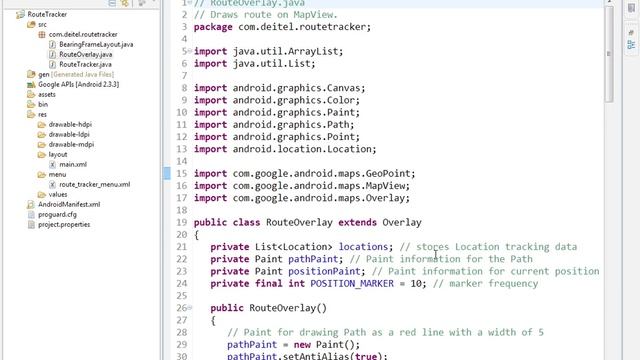640x360 pixels.
Task: Click 'public RouteOverlay()' constructor line
Action: [x=269, y=308]
